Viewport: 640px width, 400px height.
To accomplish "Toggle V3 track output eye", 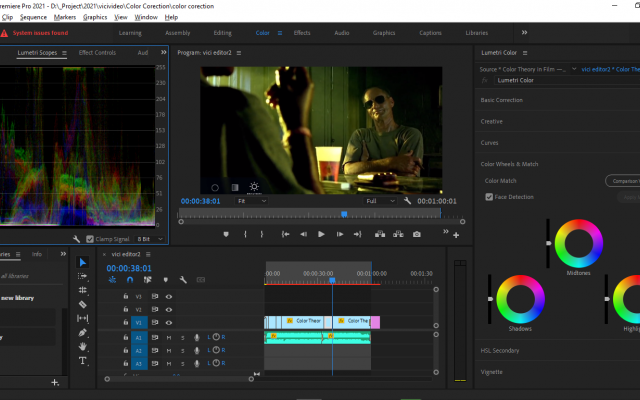I will (x=169, y=296).
